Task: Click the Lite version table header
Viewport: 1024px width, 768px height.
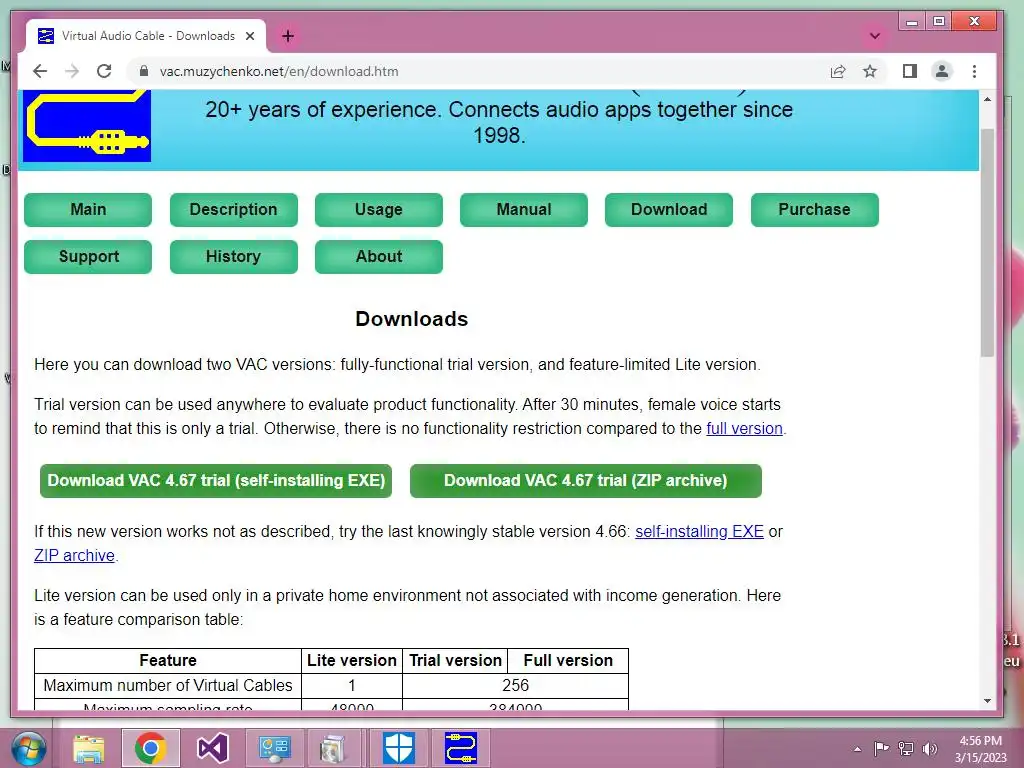Action: point(352,660)
